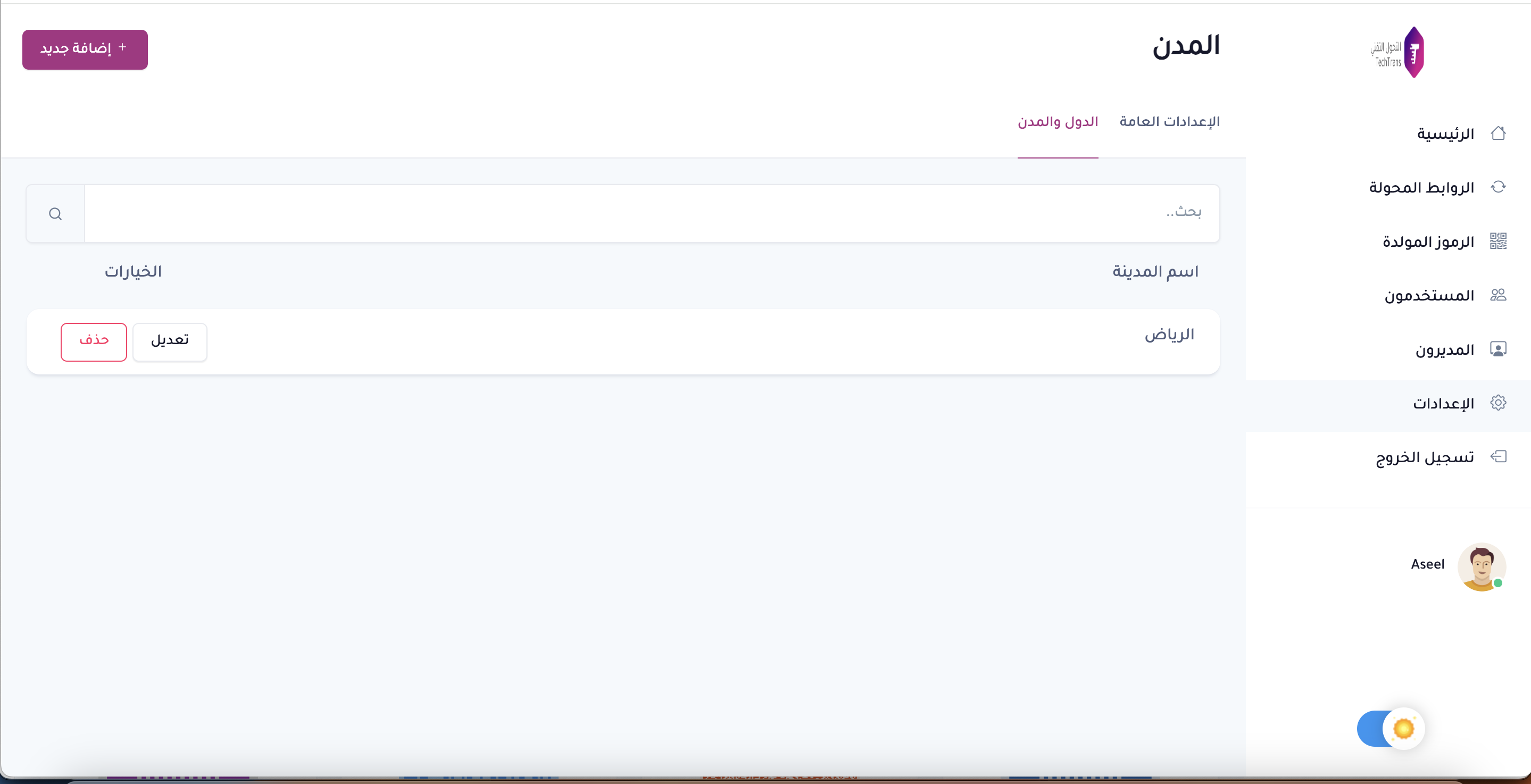Click the magnifier search icon

pyautogui.click(x=55, y=214)
